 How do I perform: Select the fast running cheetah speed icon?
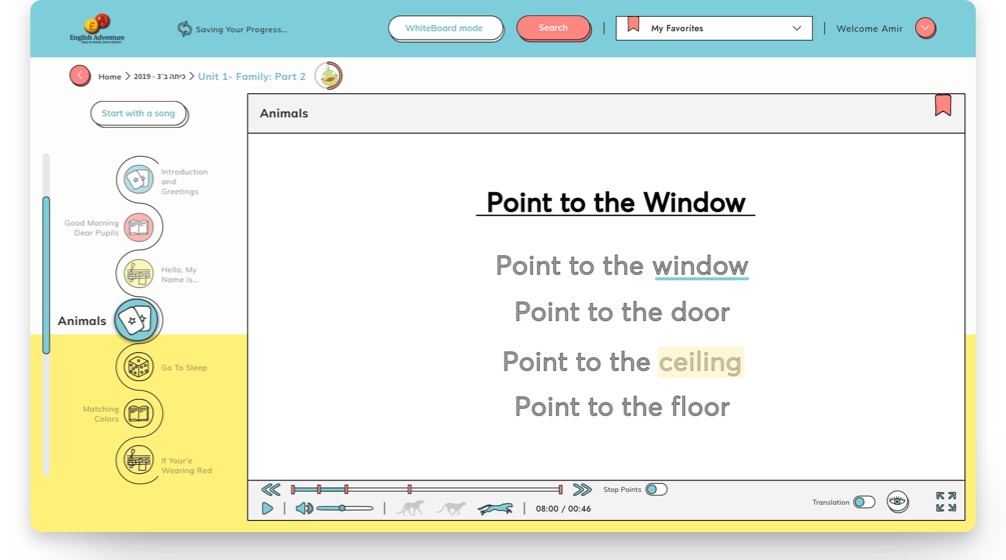pos(495,509)
